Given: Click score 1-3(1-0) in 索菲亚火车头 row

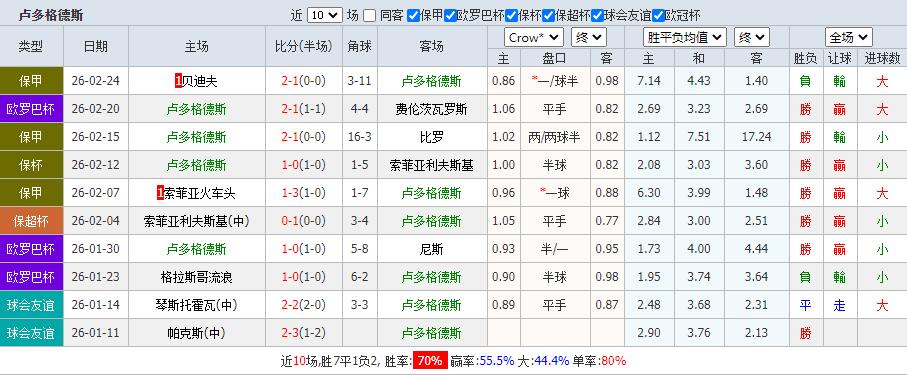Looking at the screenshot, I should [x=304, y=193].
